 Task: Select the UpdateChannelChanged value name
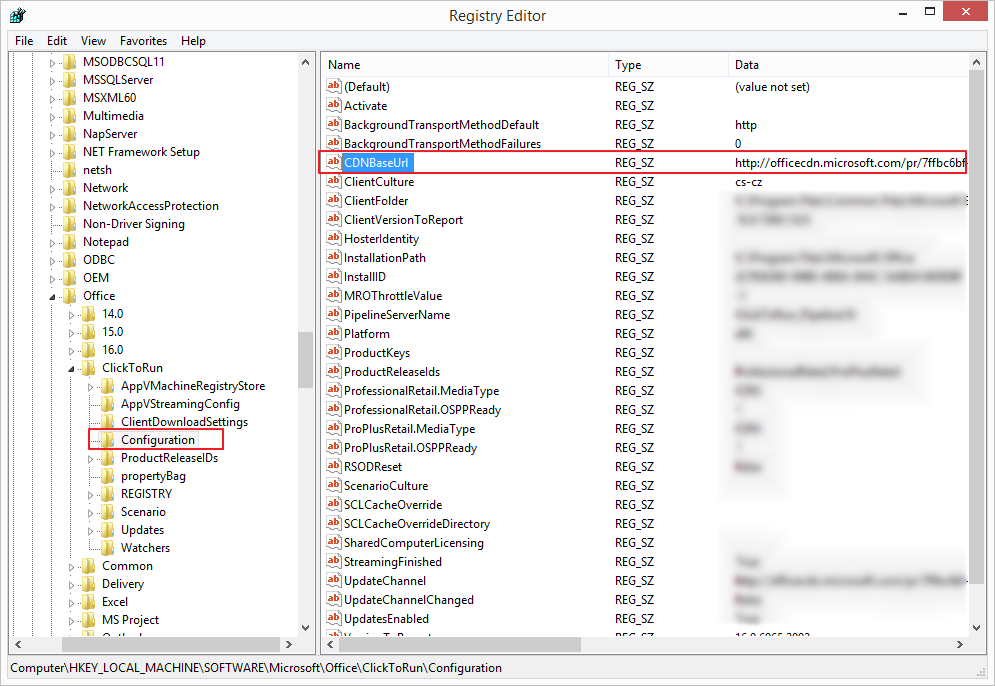408,600
